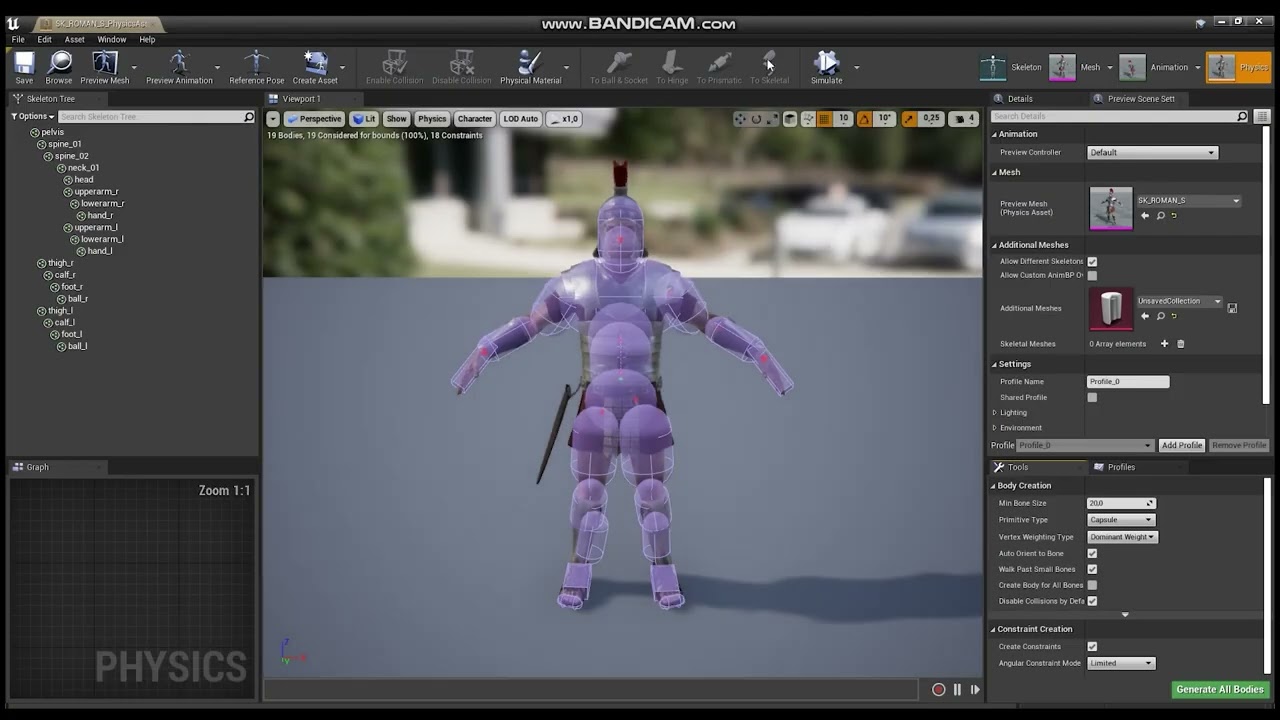Open the SK_ROMAN_S preview mesh dropdown
This screenshot has width=1280, height=720.
pos(1188,201)
